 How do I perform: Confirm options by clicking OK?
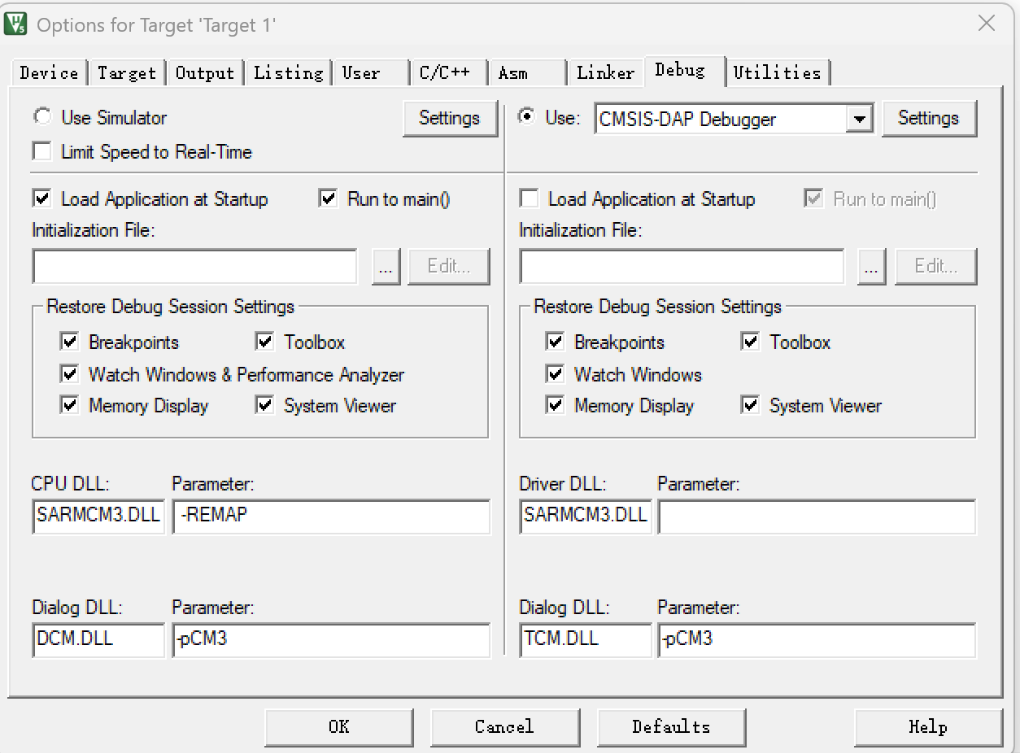click(339, 727)
